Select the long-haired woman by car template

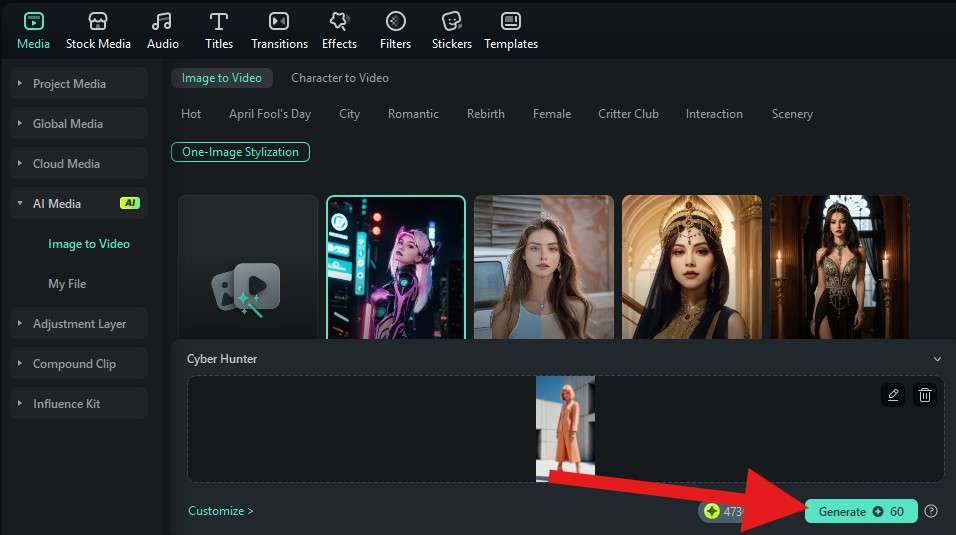click(544, 267)
